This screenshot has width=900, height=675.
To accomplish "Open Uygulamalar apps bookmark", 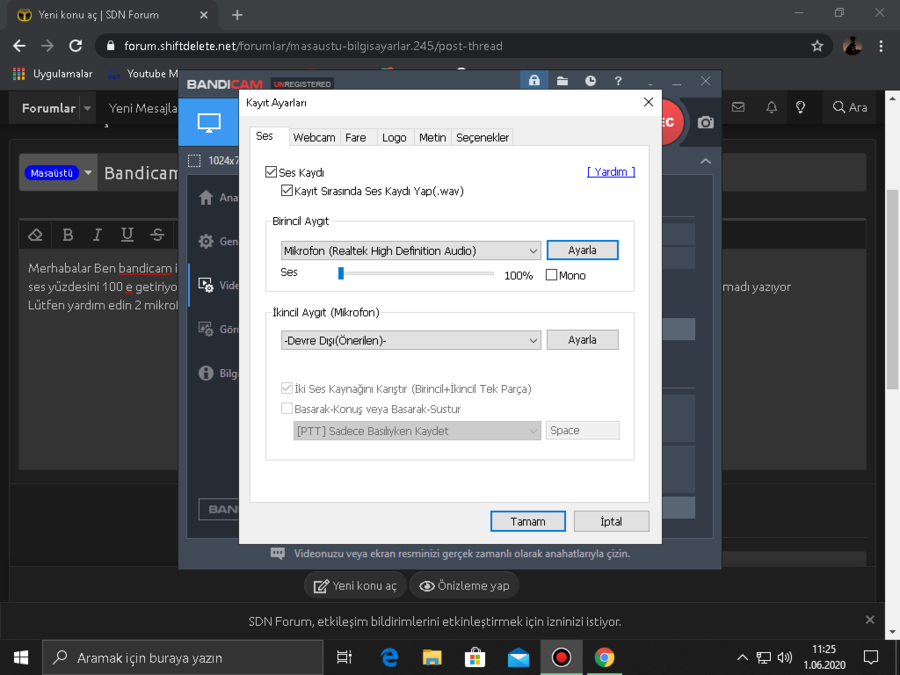I will point(52,73).
